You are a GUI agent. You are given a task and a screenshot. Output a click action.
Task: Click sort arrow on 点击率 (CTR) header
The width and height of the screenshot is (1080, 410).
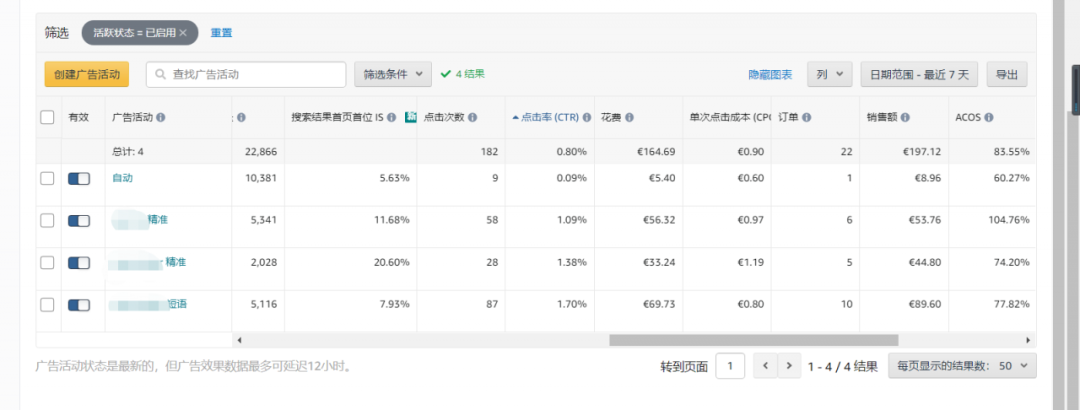tap(515, 118)
